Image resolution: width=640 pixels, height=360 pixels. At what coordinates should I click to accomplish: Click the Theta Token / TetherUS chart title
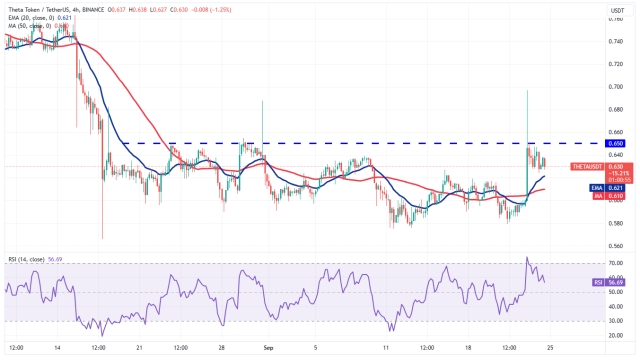click(x=56, y=9)
